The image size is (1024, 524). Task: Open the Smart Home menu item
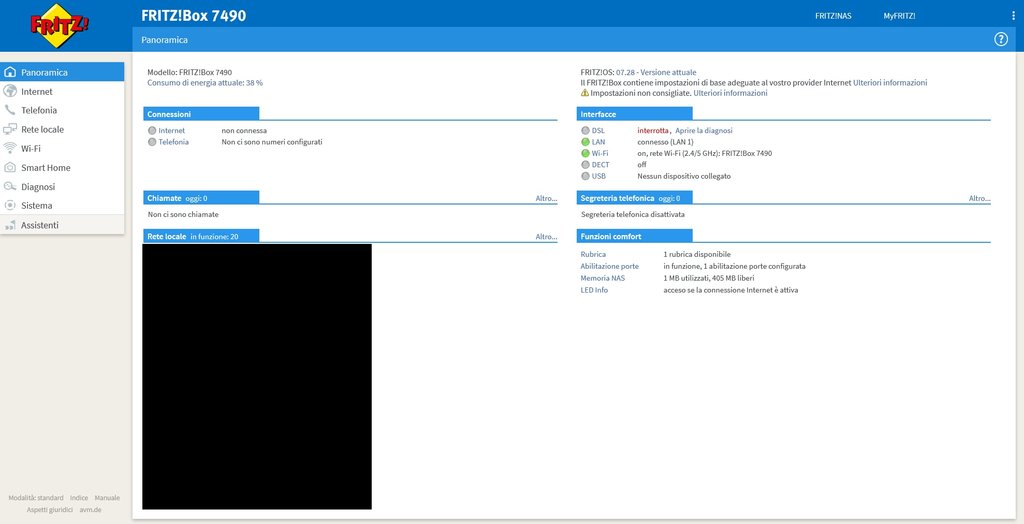pos(62,167)
